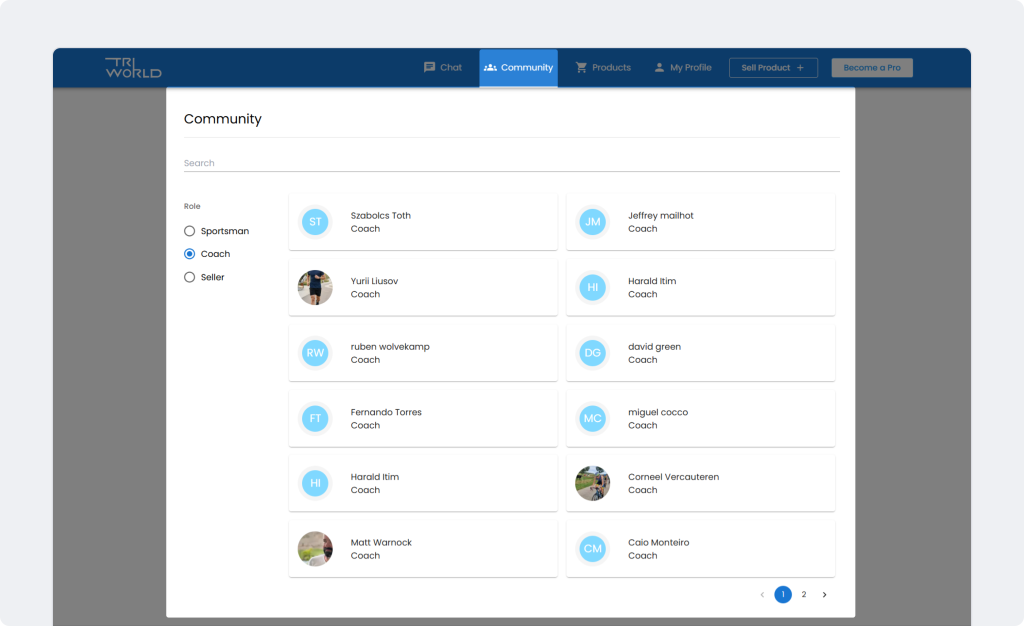This screenshot has height=626, width=1024.
Task: Select the Coach role radio button
Action: pyautogui.click(x=190, y=254)
